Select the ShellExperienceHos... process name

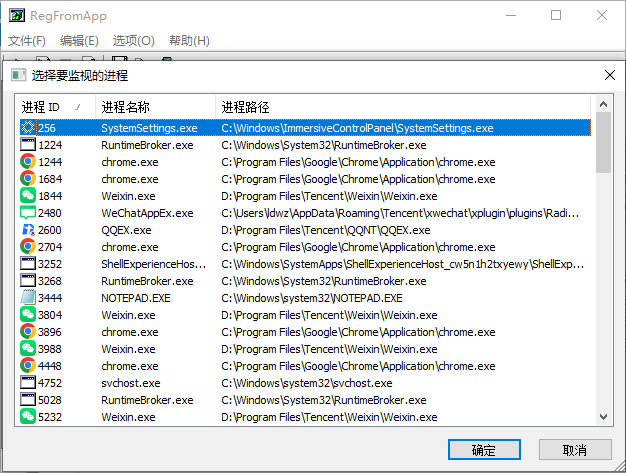pos(154,264)
